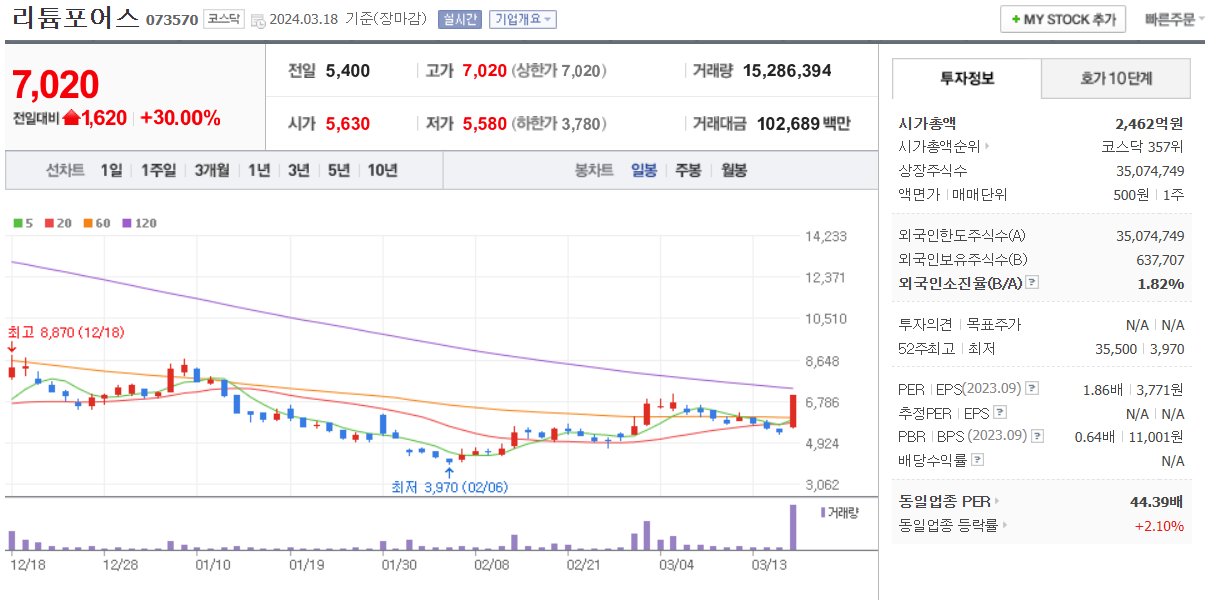Switch to the 투자정보 tab
1206x600 pixels.
(966, 78)
